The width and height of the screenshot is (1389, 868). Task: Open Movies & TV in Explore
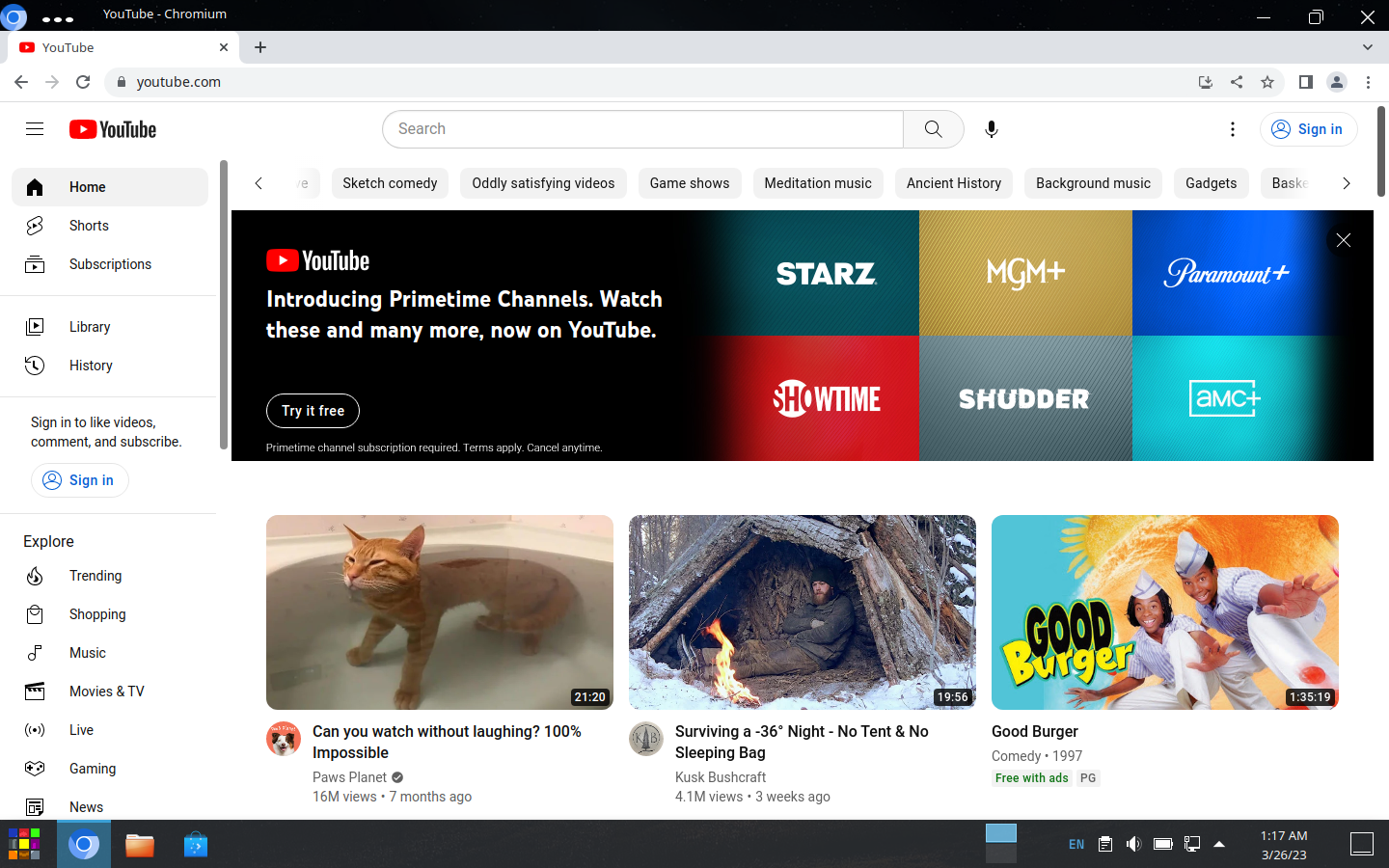coord(110,692)
